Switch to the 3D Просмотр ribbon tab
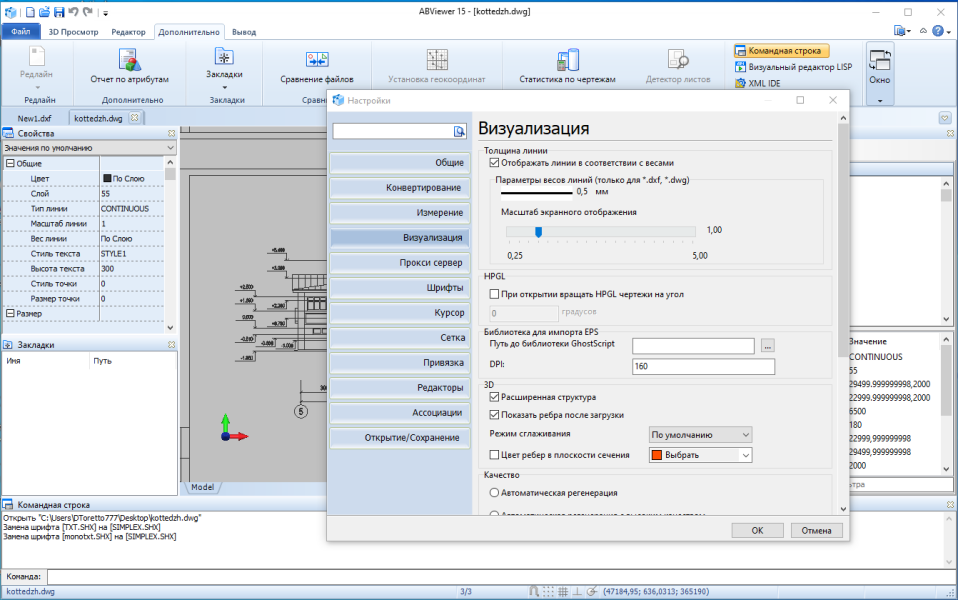958x600 pixels. pos(73,32)
